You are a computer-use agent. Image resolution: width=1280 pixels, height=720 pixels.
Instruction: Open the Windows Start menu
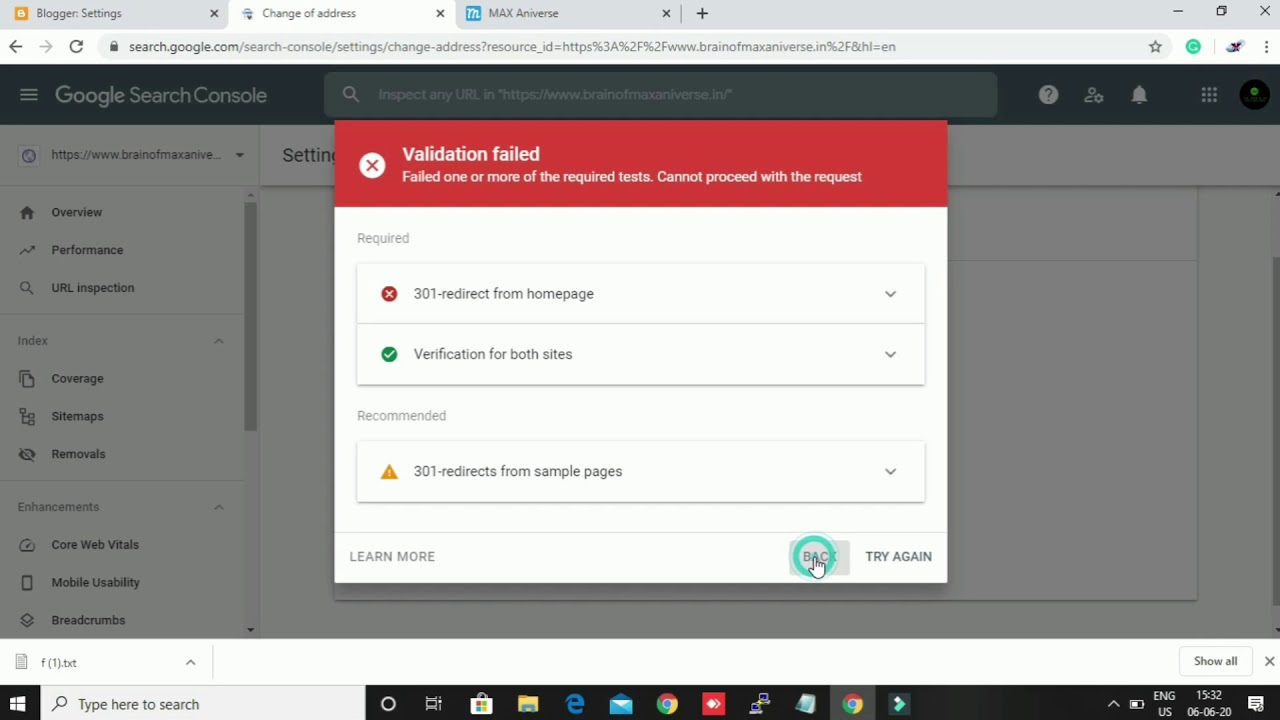[17, 704]
